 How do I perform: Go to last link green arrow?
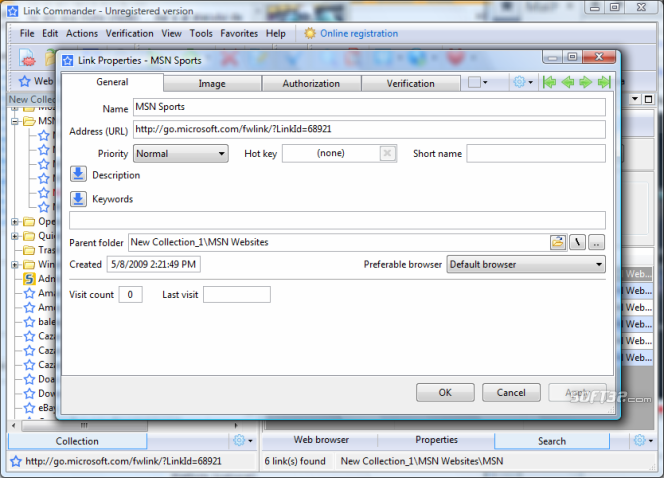click(604, 82)
